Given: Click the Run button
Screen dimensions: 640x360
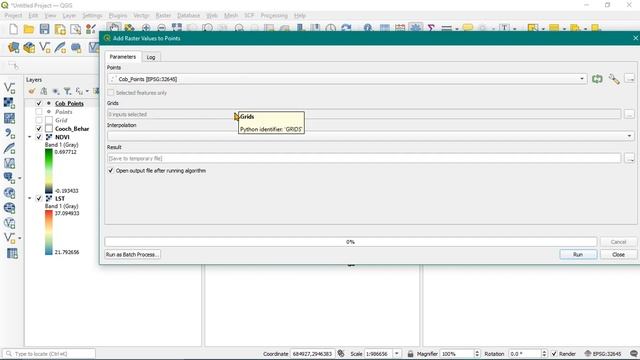Looking at the screenshot, I should tap(578, 254).
